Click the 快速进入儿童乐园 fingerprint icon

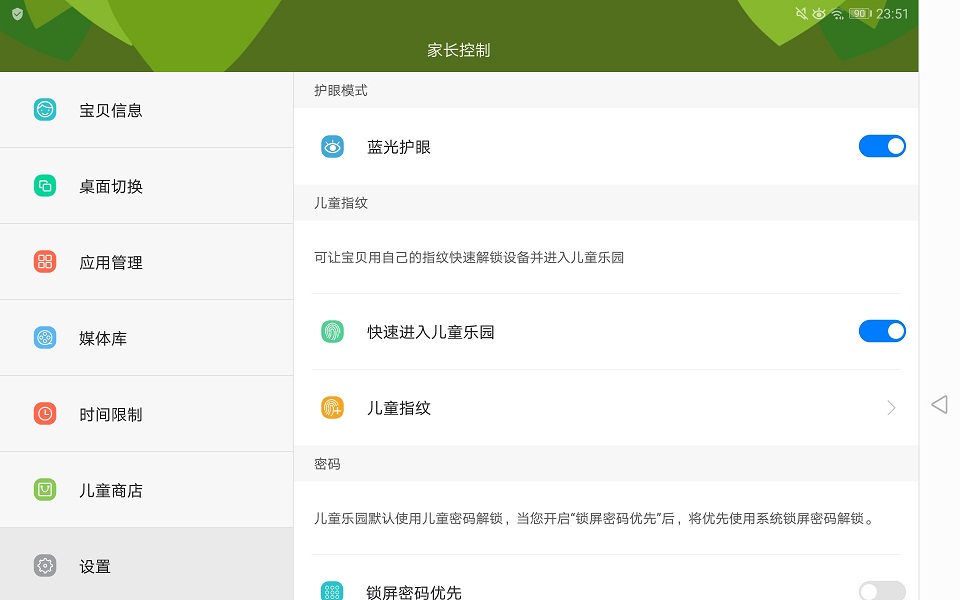(x=332, y=331)
